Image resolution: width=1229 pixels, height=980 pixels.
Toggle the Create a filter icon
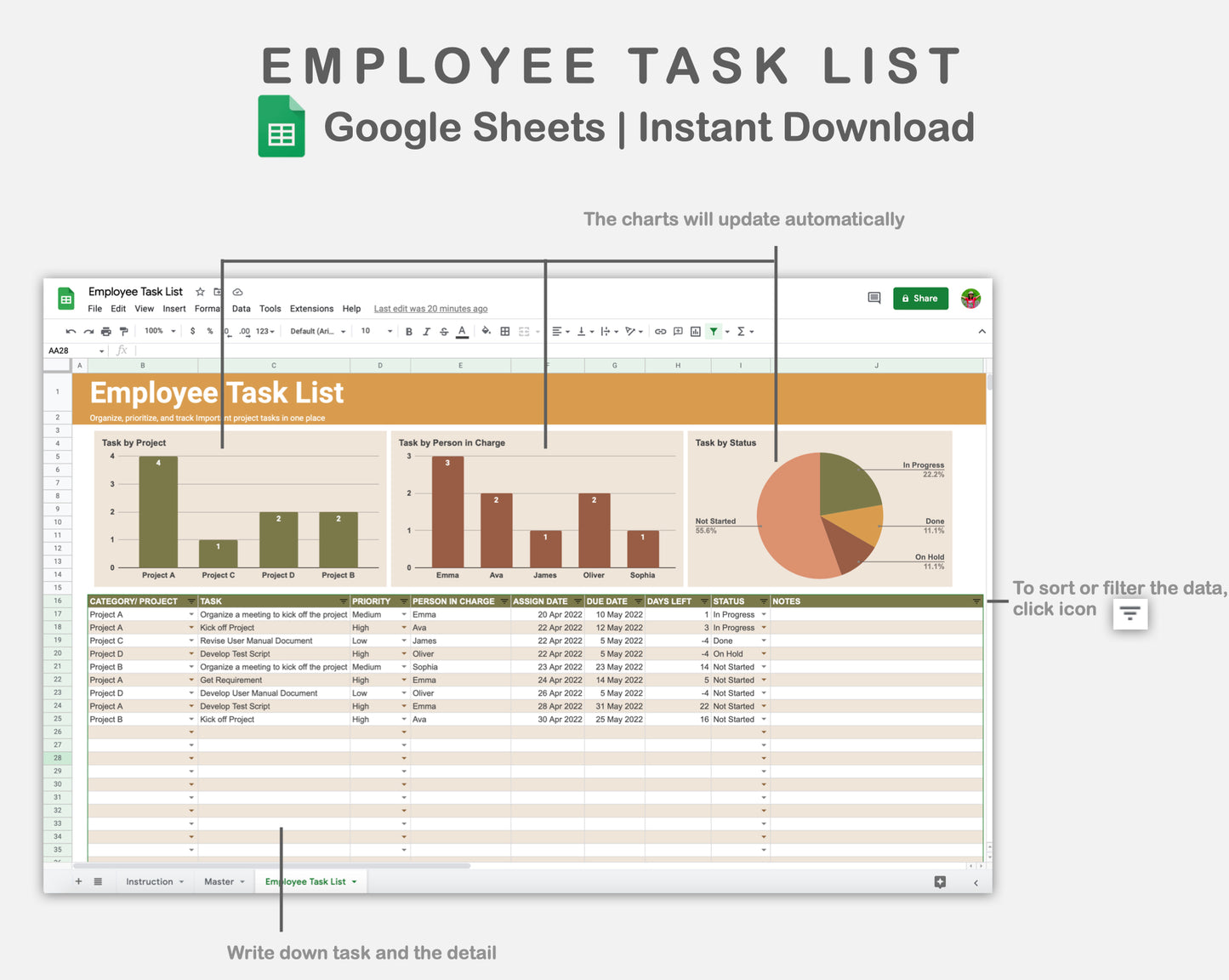[x=714, y=331]
